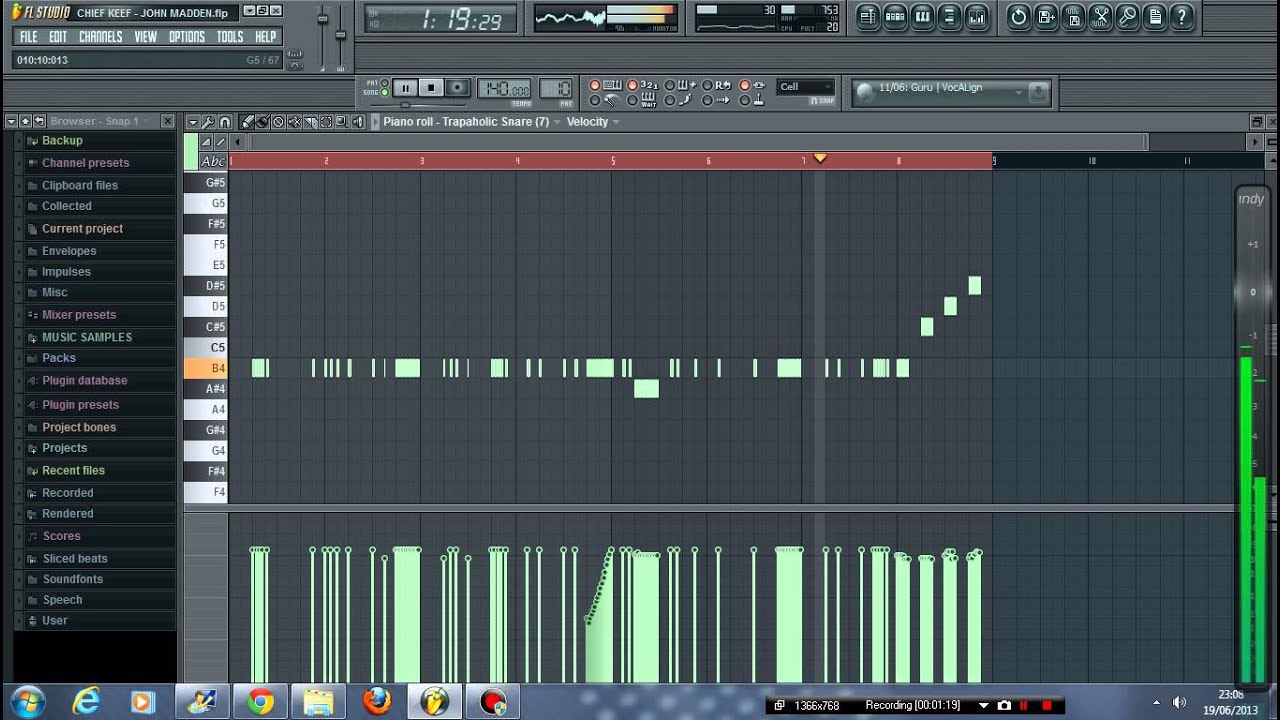Viewport: 1280px width, 720px height.
Task: Open the Step Sequencer window icon
Action: coord(896,16)
